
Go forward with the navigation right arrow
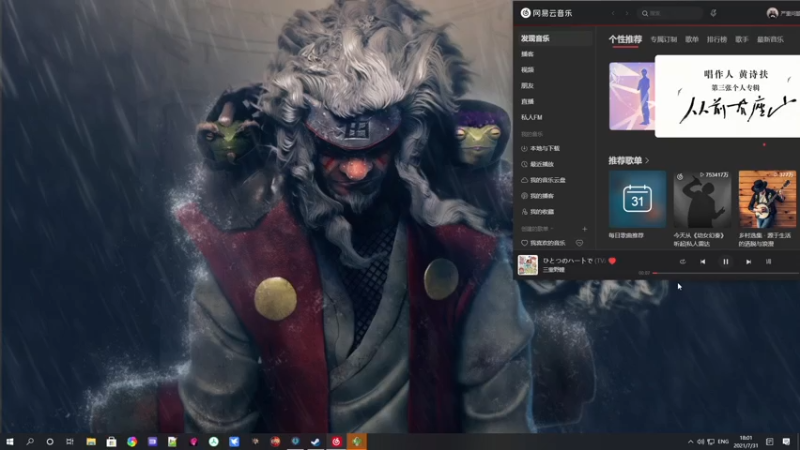click(x=627, y=13)
